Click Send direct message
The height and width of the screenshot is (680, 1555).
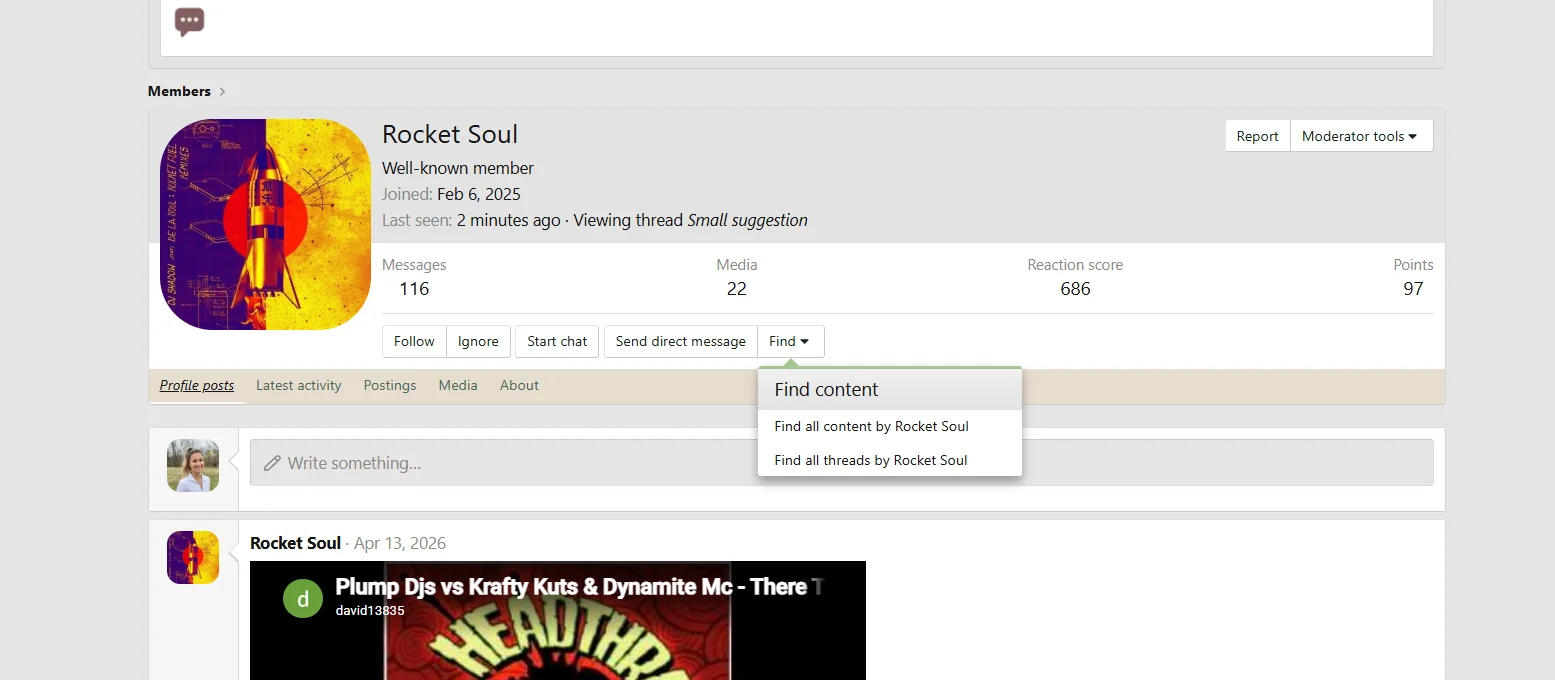(680, 341)
